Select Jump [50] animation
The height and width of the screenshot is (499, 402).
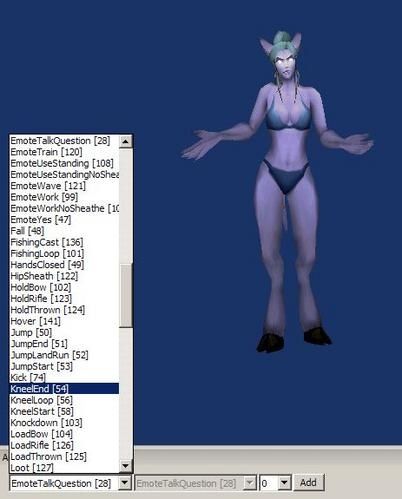(64, 333)
